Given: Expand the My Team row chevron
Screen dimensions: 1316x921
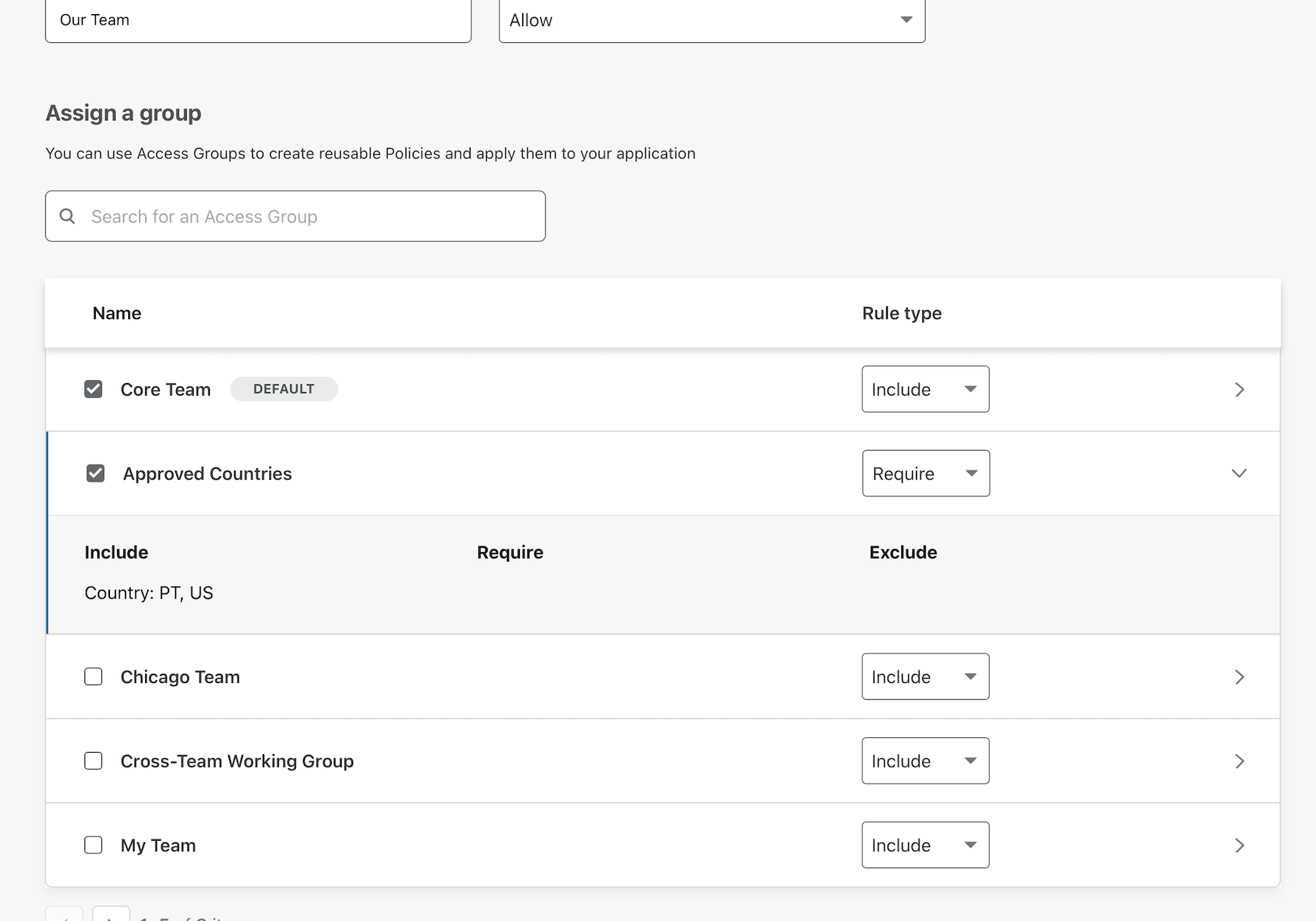Looking at the screenshot, I should click(1239, 845).
